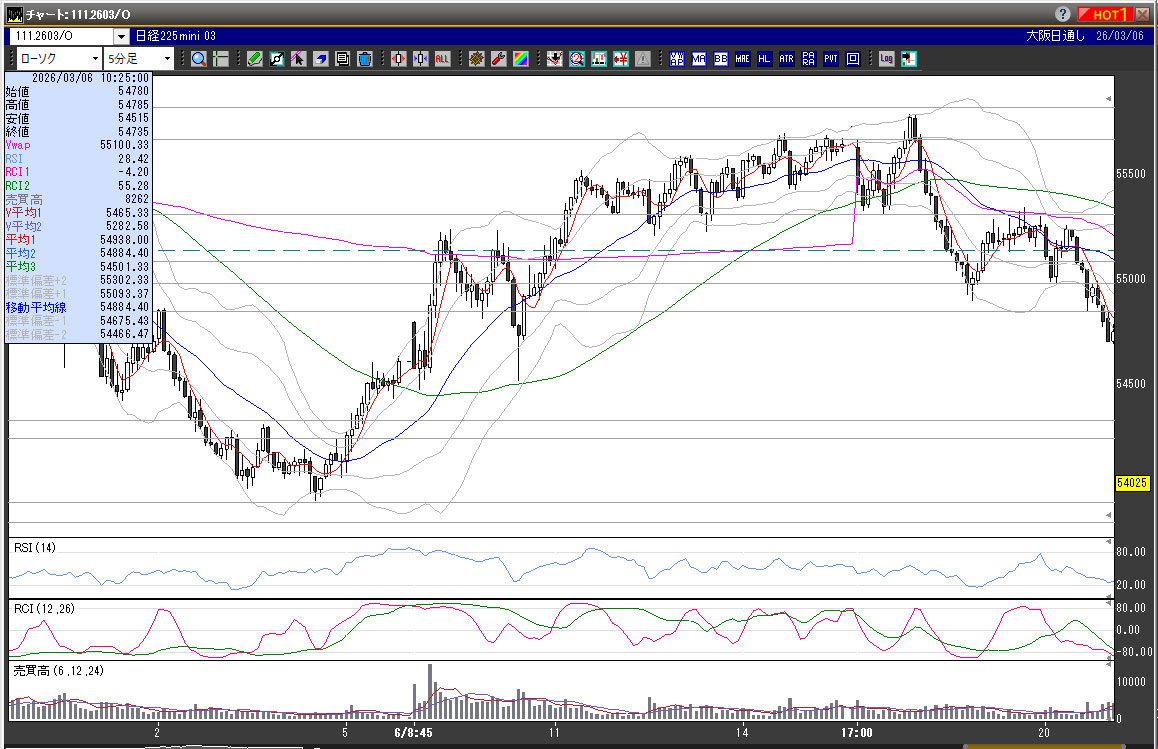This screenshot has width=1158, height=749.
Task: Click the question mark help icon
Action: 1064,14
